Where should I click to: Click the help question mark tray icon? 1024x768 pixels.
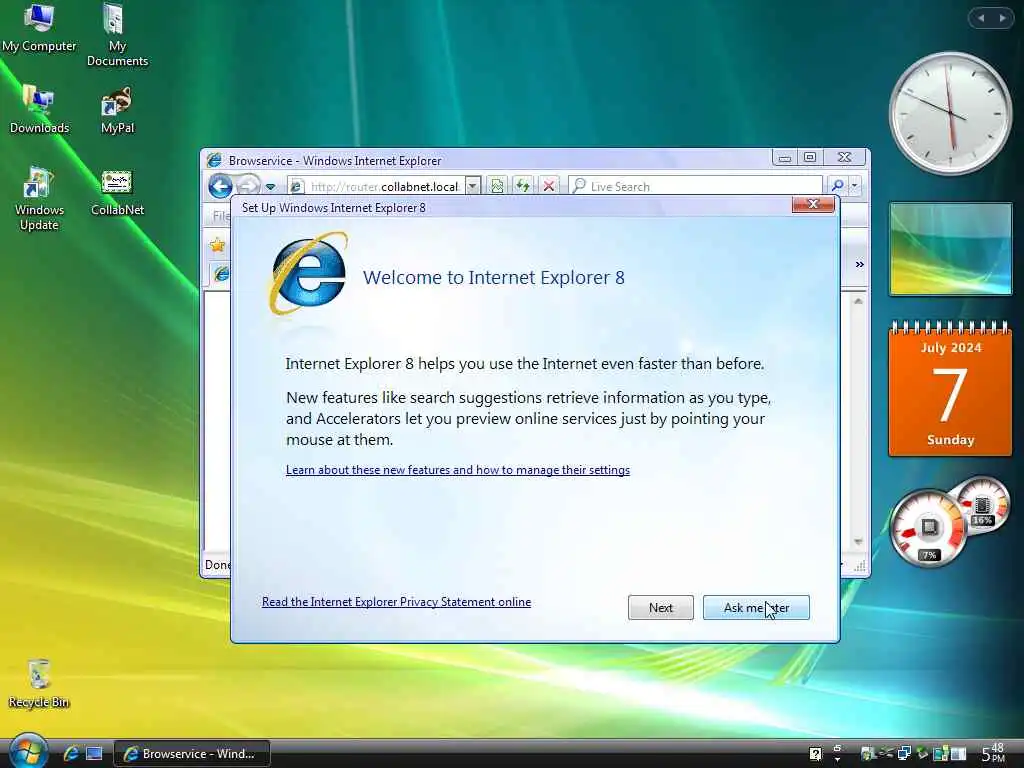click(816, 754)
